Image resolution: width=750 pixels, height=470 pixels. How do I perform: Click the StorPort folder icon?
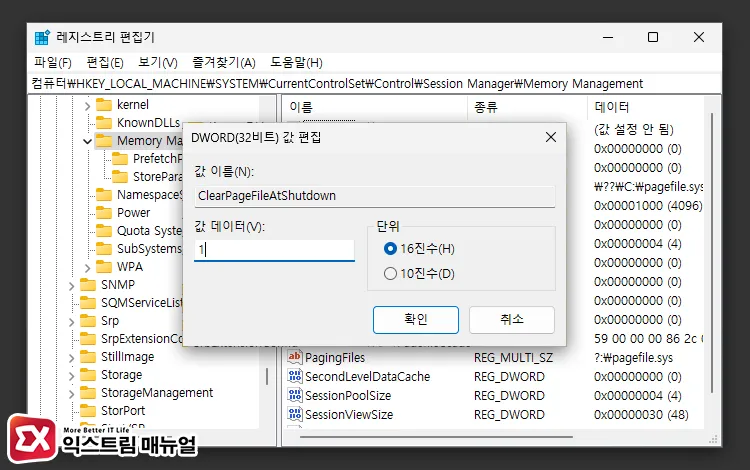click(x=88, y=411)
